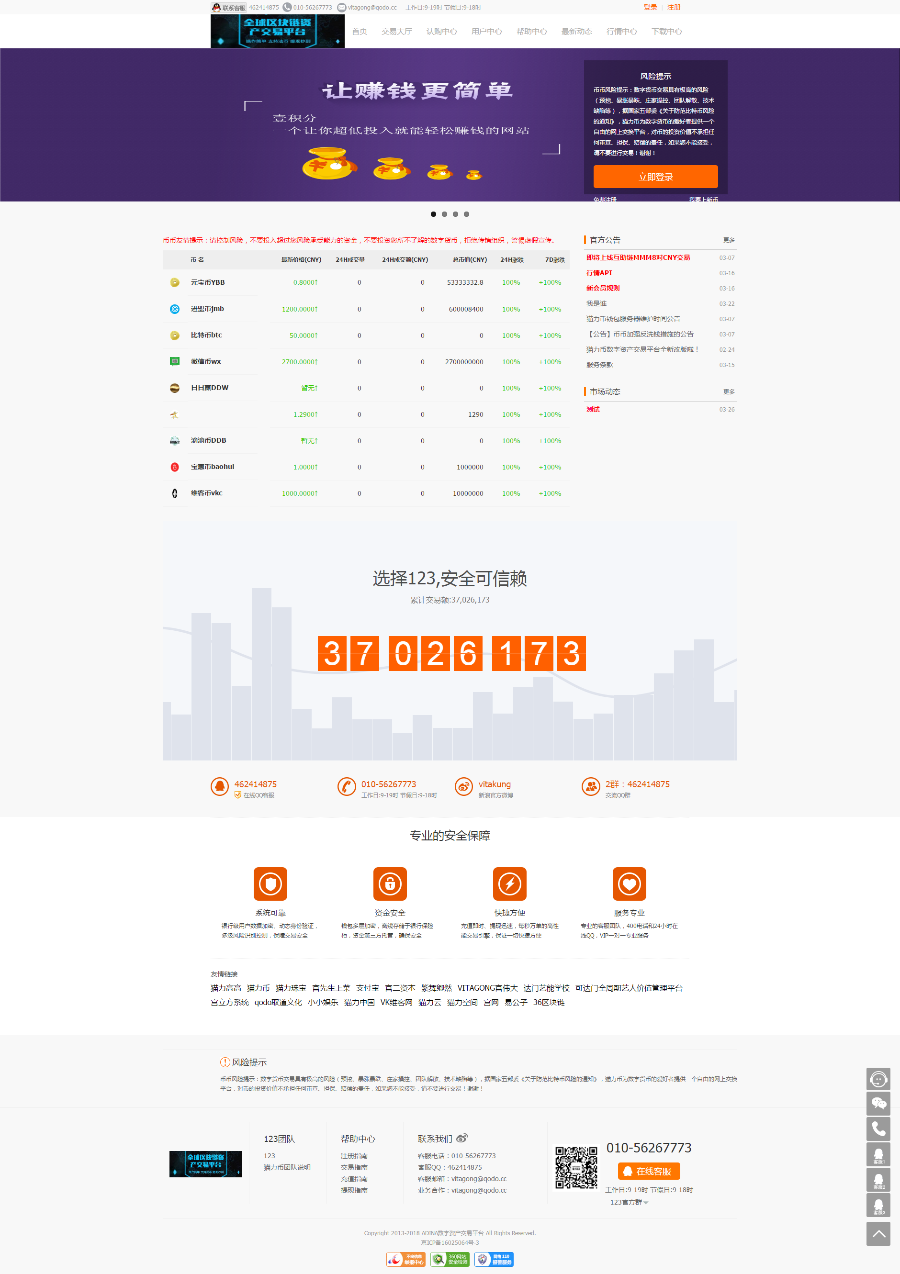This screenshot has height=1274, width=900.
Task: Click the blue security badge in footer
Action: [x=494, y=1260]
